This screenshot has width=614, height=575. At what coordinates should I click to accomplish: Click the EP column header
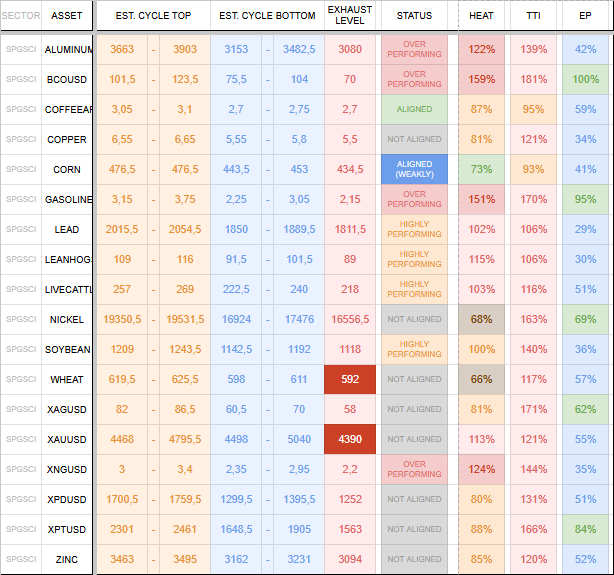[585, 16]
